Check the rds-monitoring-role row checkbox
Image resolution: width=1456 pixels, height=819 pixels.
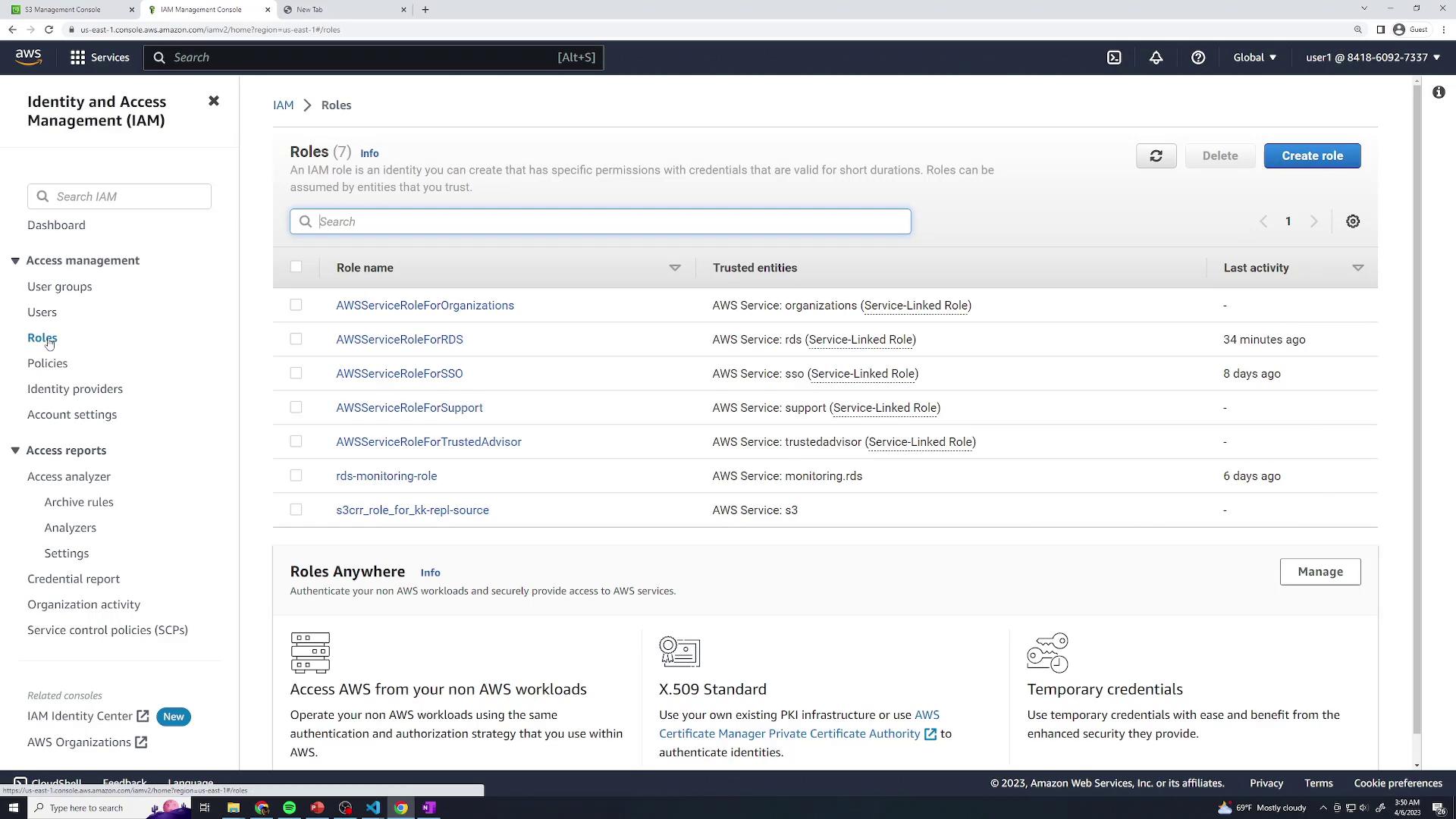(x=296, y=475)
